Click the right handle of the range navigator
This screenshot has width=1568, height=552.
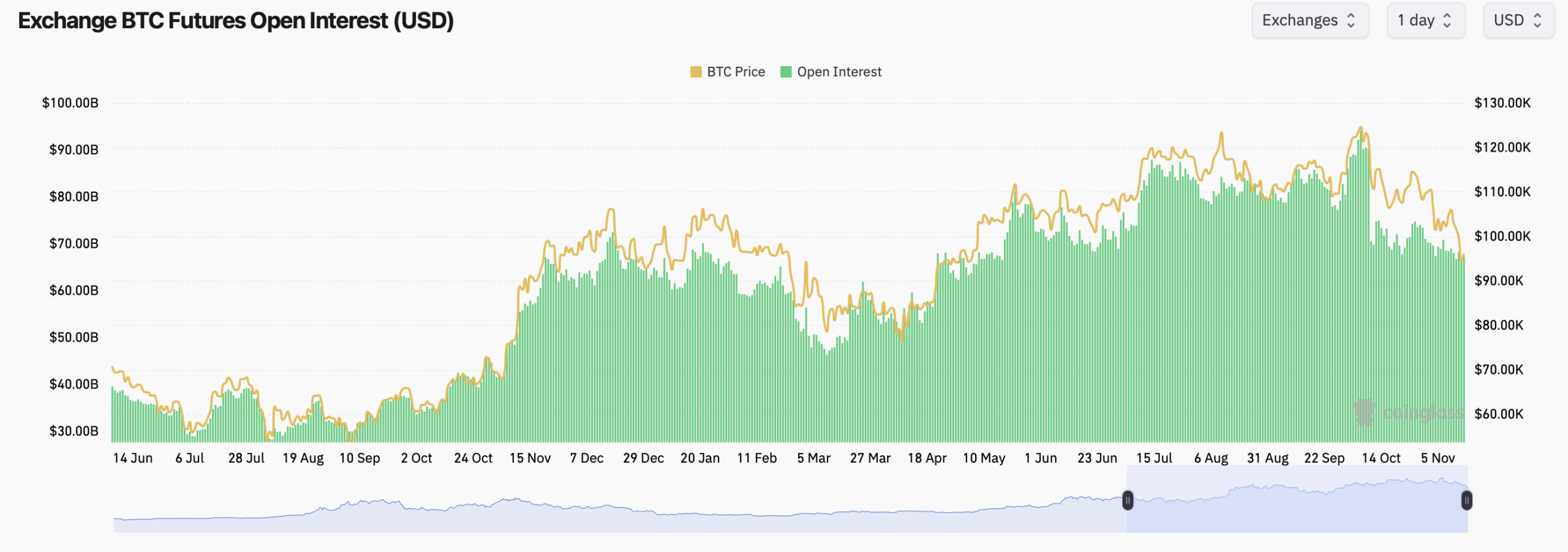[x=1466, y=501]
